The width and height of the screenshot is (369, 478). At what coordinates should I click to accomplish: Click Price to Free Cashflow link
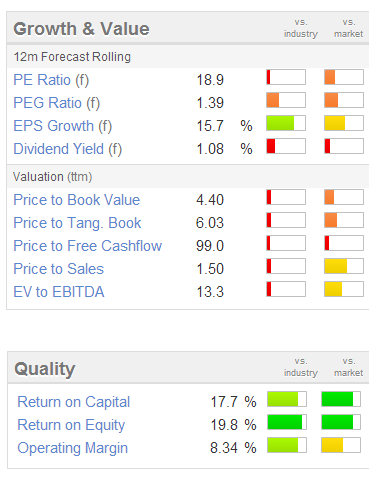[88, 246]
